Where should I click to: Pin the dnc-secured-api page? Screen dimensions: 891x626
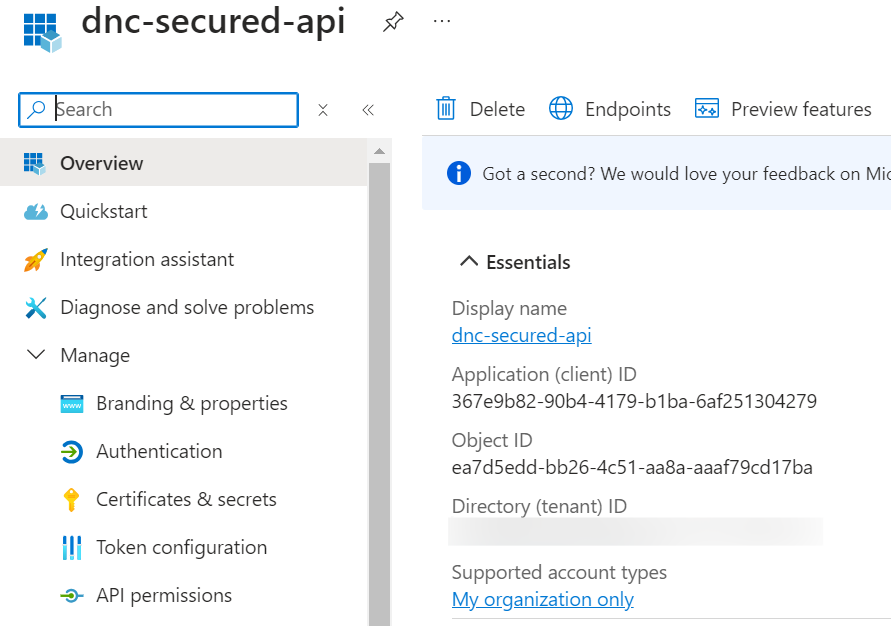tap(393, 22)
